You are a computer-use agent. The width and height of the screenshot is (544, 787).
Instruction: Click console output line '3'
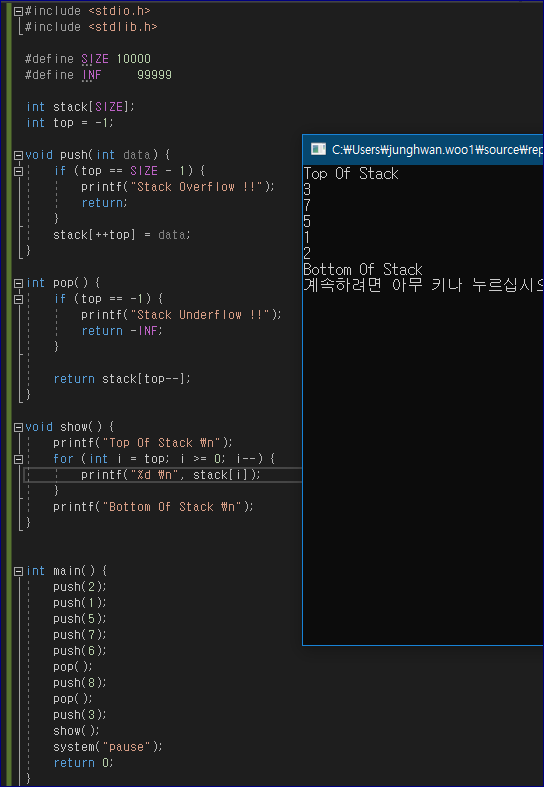307,190
